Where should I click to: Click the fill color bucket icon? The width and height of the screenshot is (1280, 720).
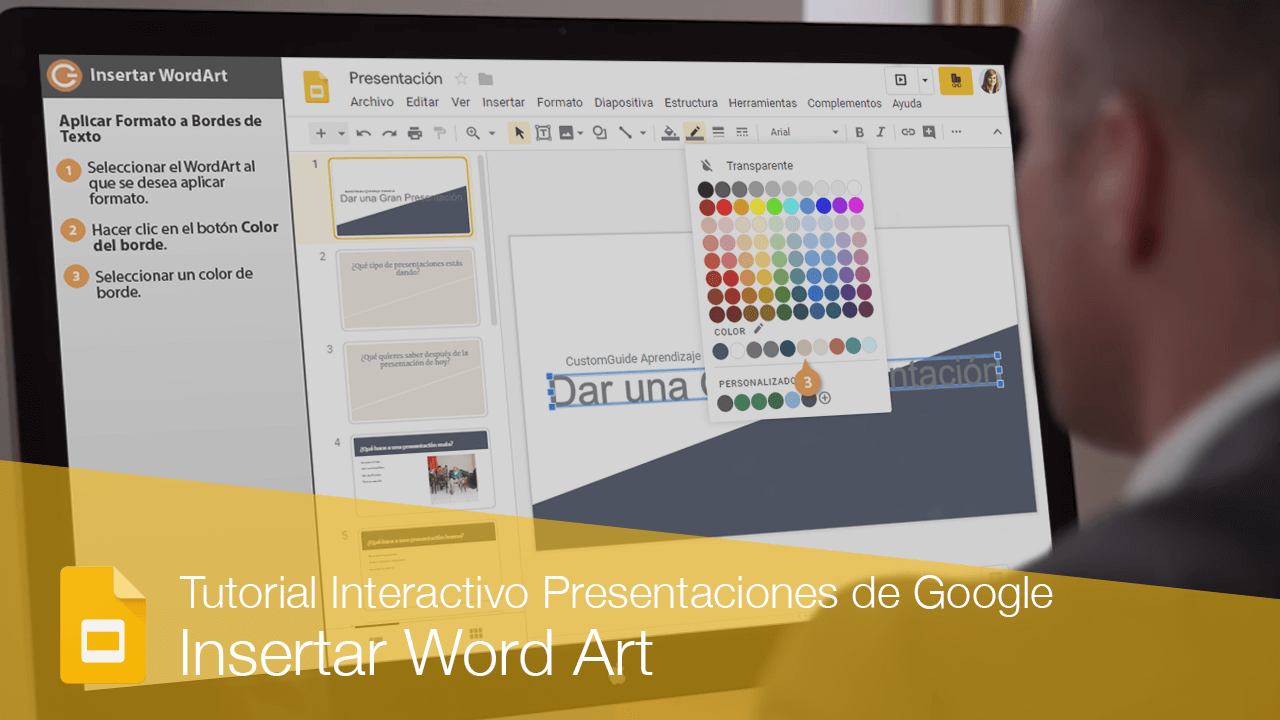[x=671, y=132]
